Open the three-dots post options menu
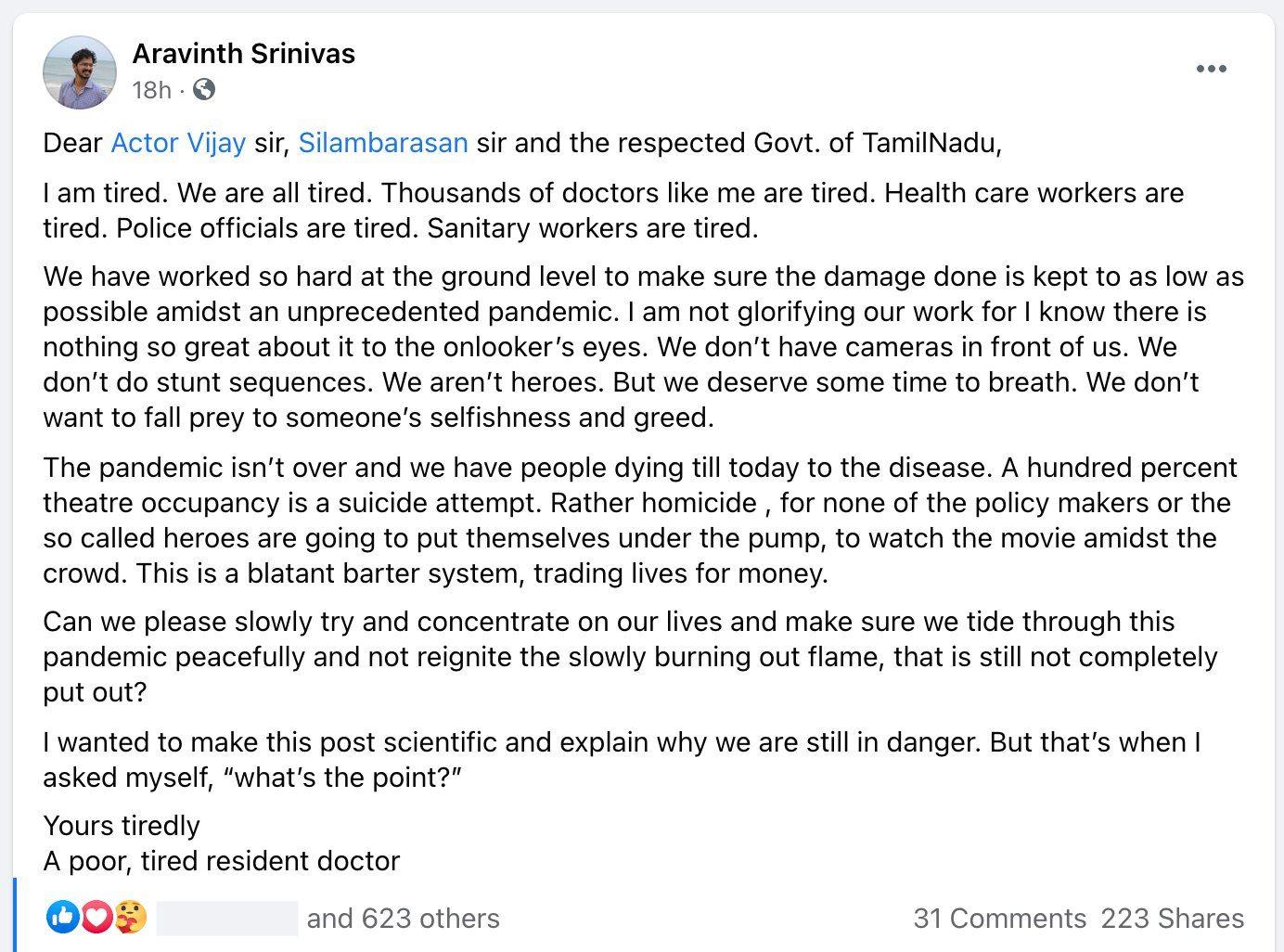The image size is (1284, 952). [1211, 70]
